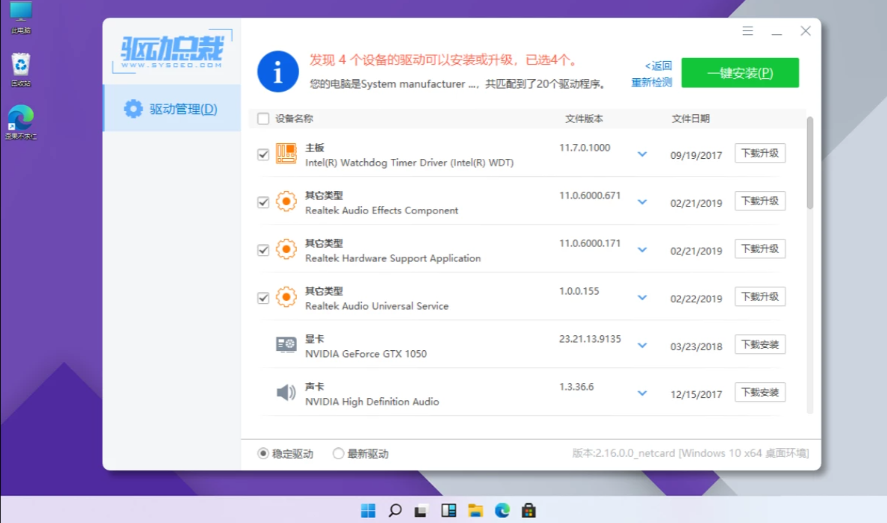
Task: Click the version text 23.21.13.9135
Action: tap(590, 339)
